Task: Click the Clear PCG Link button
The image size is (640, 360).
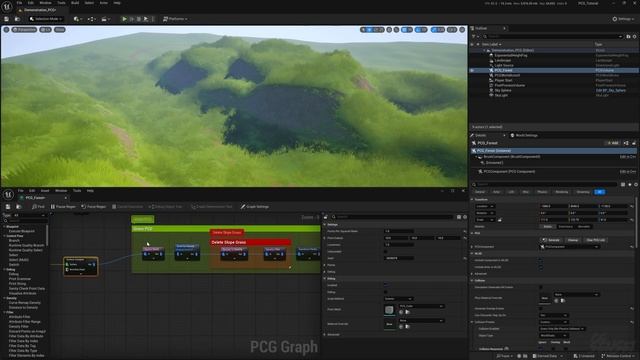Action: click(x=595, y=240)
